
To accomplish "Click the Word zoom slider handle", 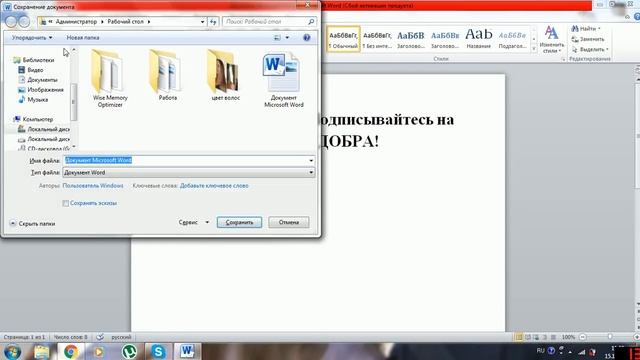I will tap(610, 337).
